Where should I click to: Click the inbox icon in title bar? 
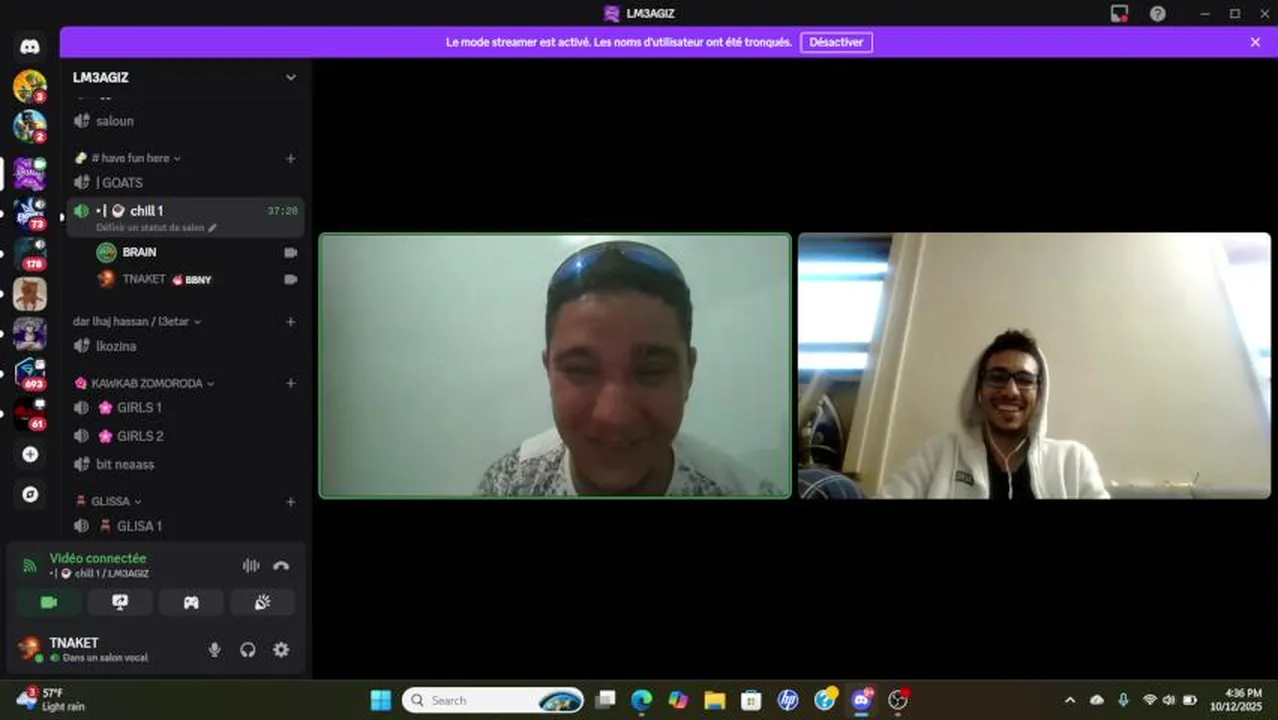click(x=1119, y=14)
